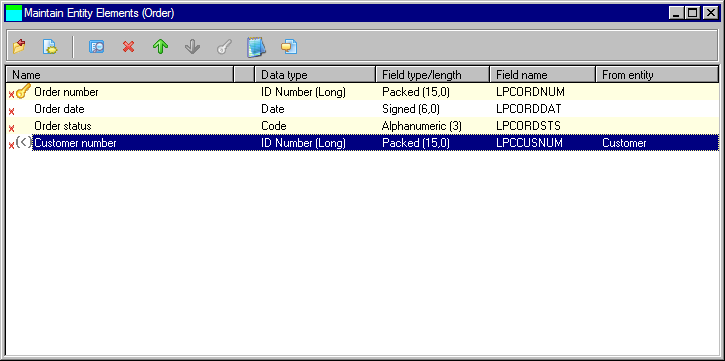
Task: Close the Maintain Entity Elements window
Action: (710, 13)
